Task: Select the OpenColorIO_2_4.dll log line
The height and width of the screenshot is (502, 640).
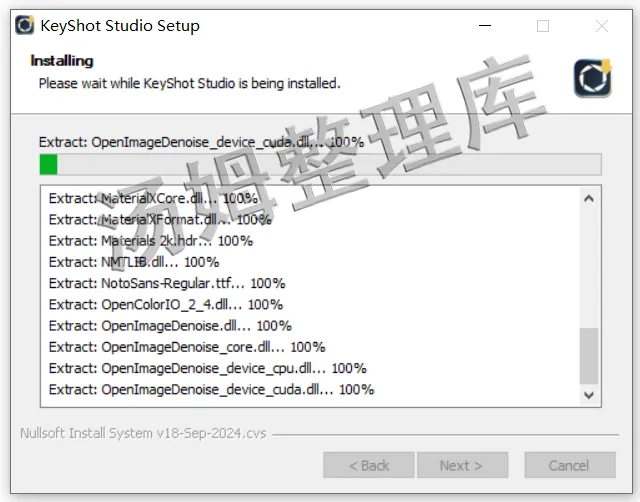Action: point(166,304)
